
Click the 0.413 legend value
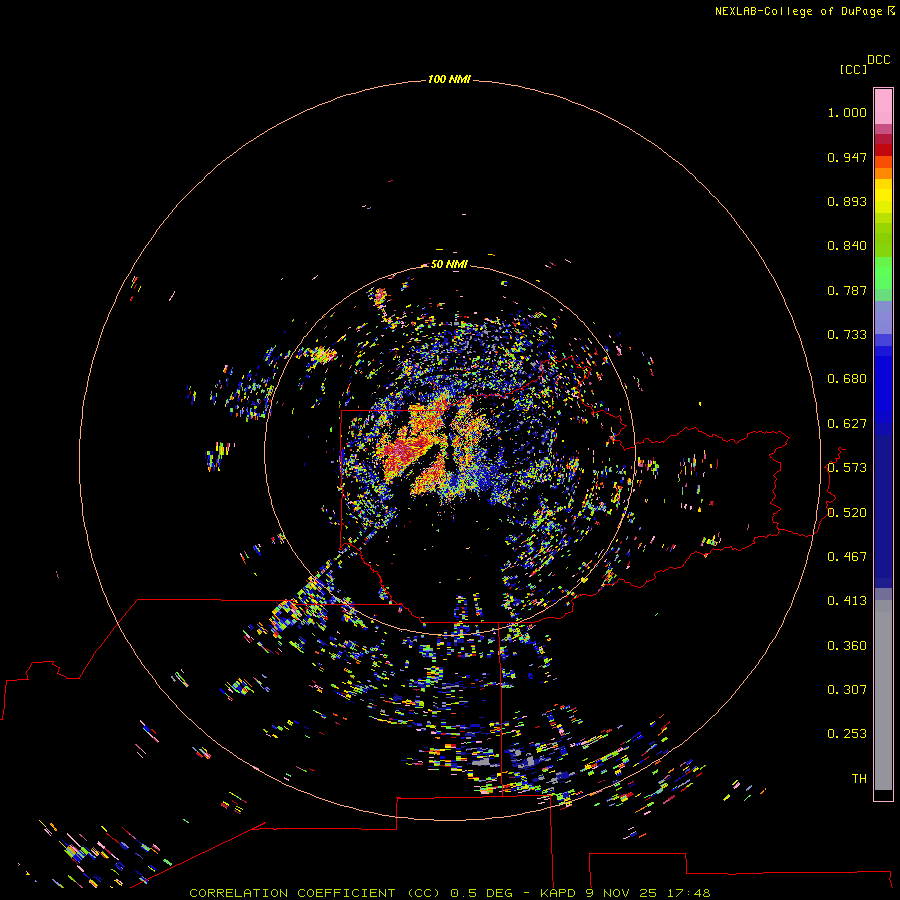pyautogui.click(x=847, y=601)
